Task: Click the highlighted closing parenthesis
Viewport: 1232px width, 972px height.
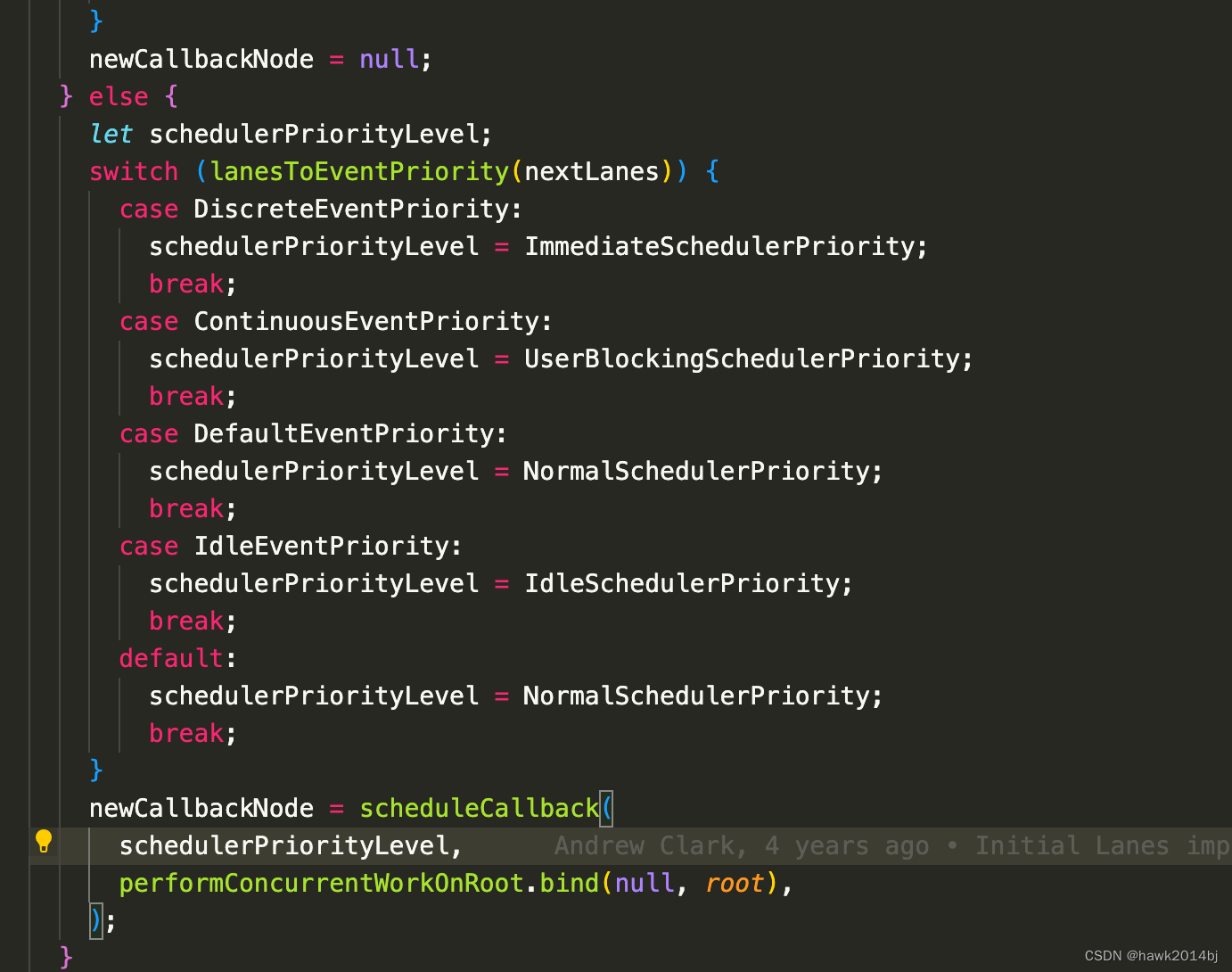Action: 96,919
